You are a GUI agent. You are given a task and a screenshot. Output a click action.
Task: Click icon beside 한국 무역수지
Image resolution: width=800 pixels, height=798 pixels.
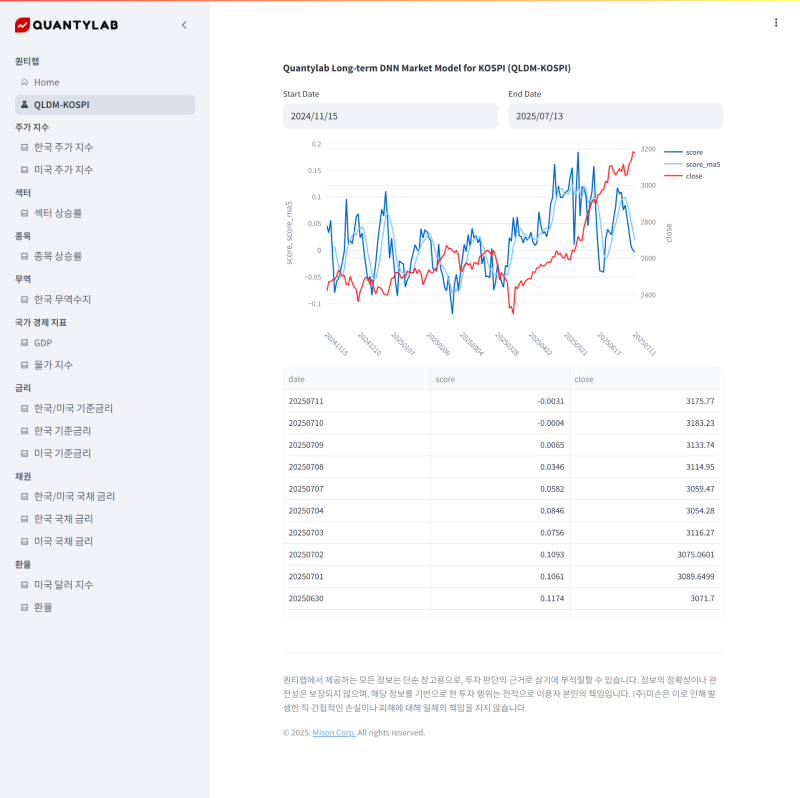coord(24,299)
